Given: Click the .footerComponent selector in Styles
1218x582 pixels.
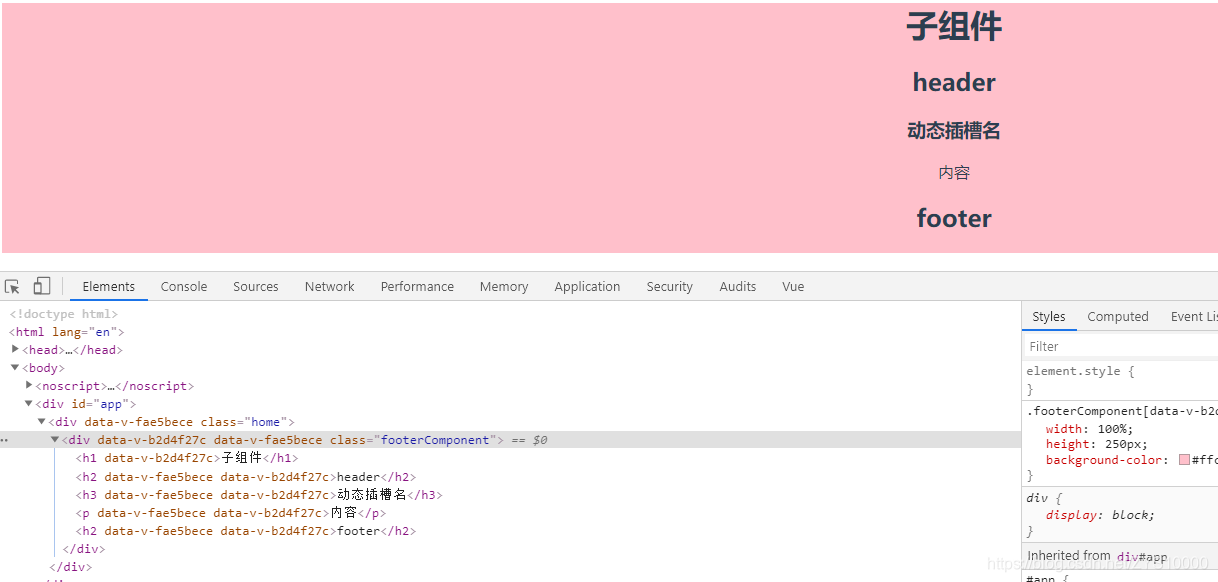Looking at the screenshot, I should click(1121, 411).
